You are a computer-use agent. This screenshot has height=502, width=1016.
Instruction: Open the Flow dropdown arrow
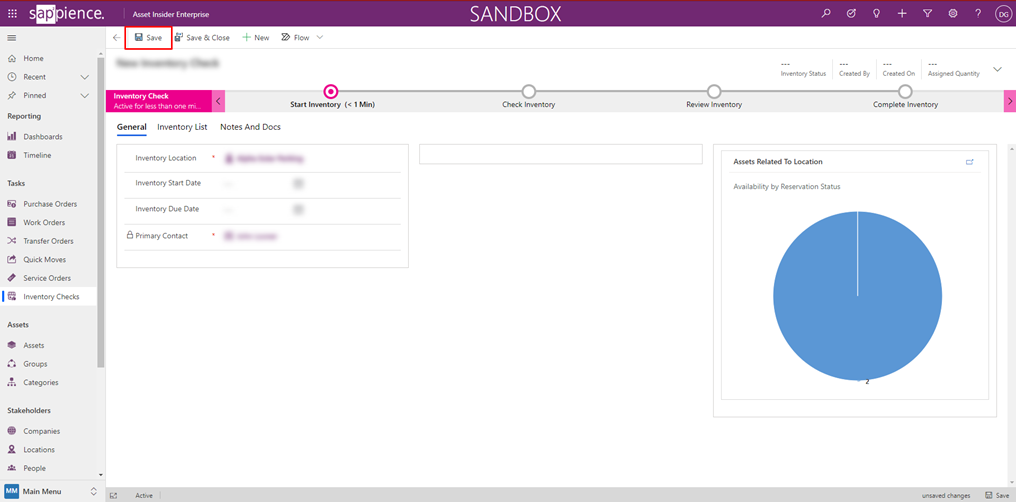319,38
